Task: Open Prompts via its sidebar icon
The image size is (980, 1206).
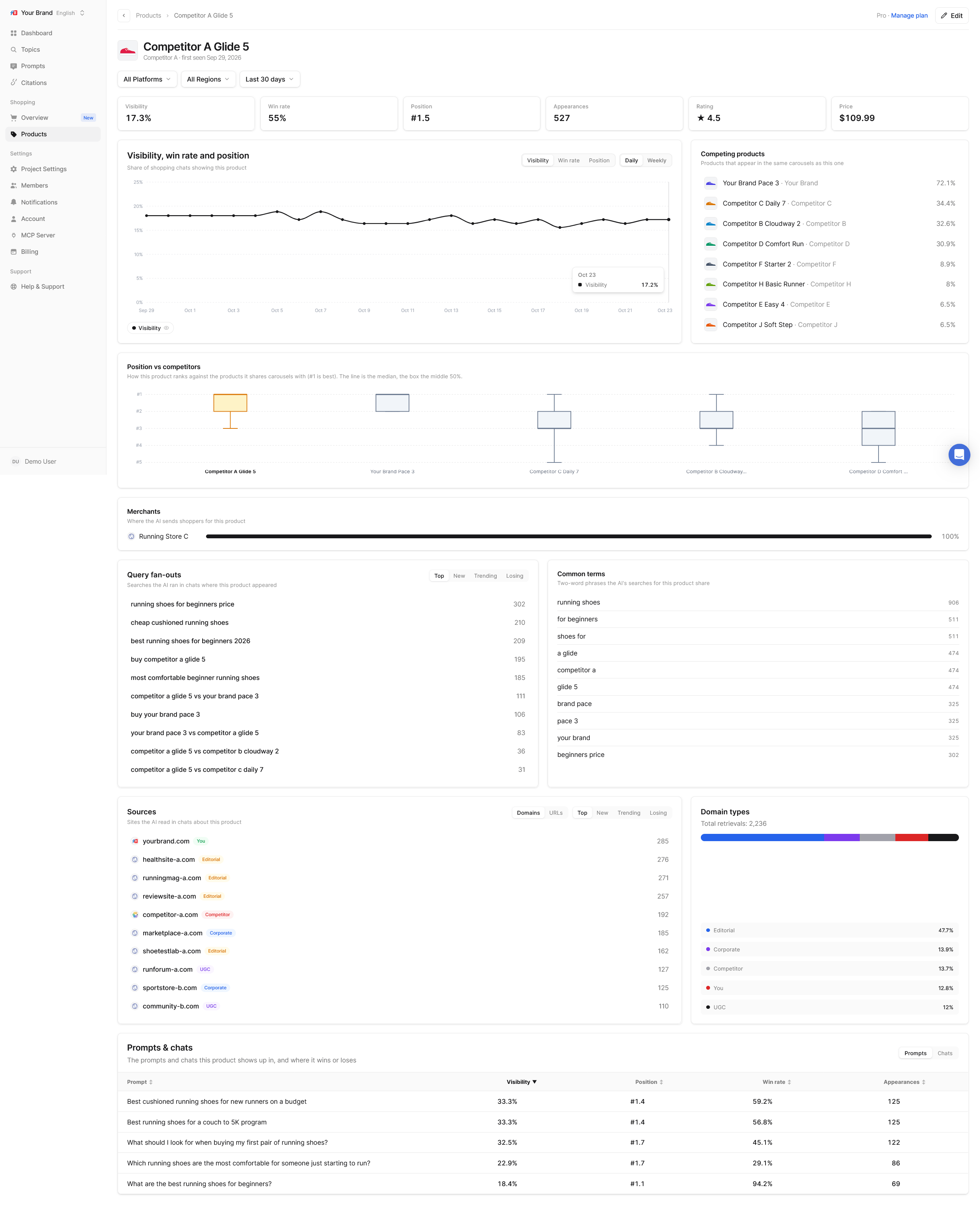Action: (x=13, y=66)
